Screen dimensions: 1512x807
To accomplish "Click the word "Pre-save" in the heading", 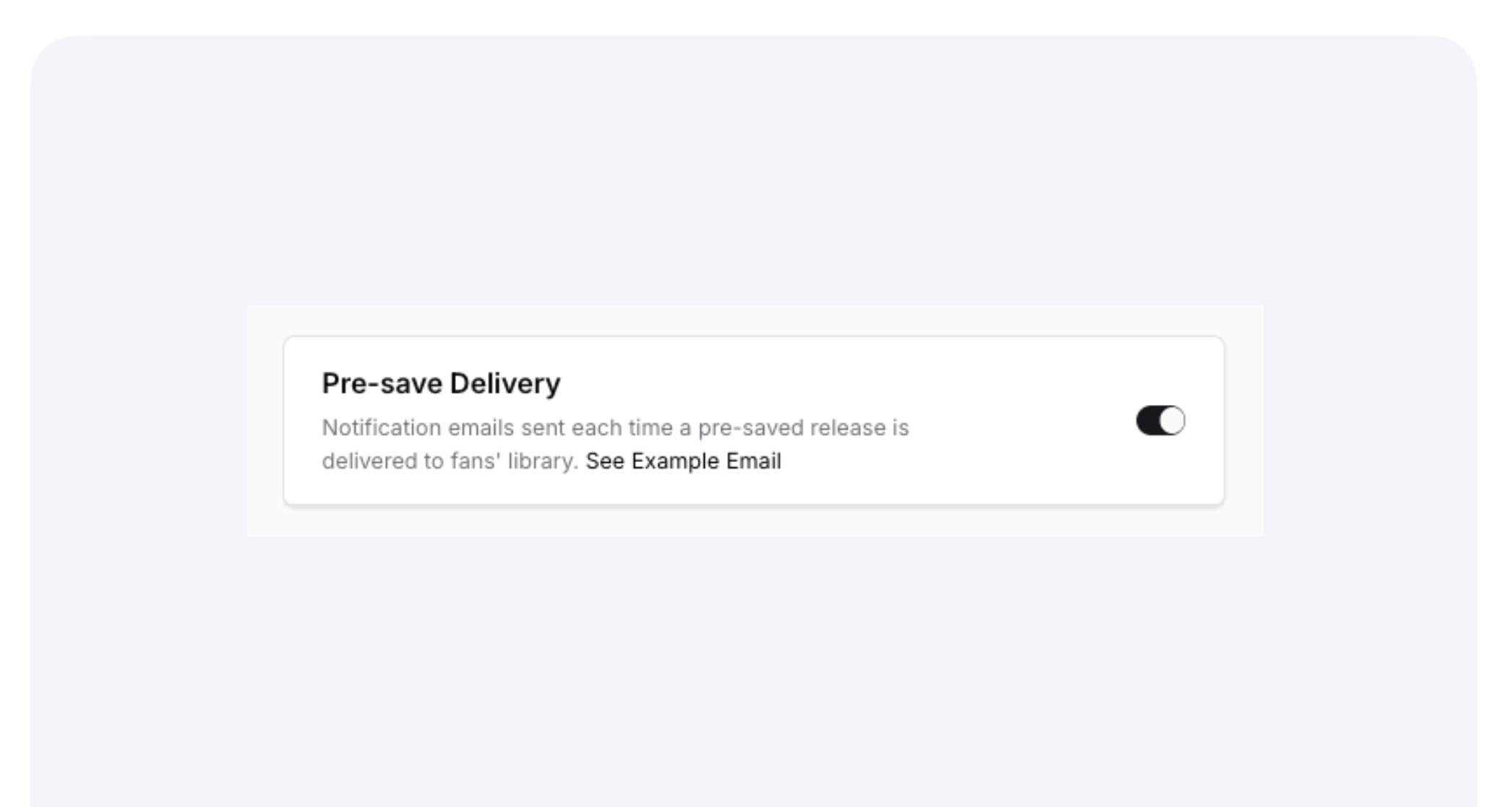I will tap(382, 383).
